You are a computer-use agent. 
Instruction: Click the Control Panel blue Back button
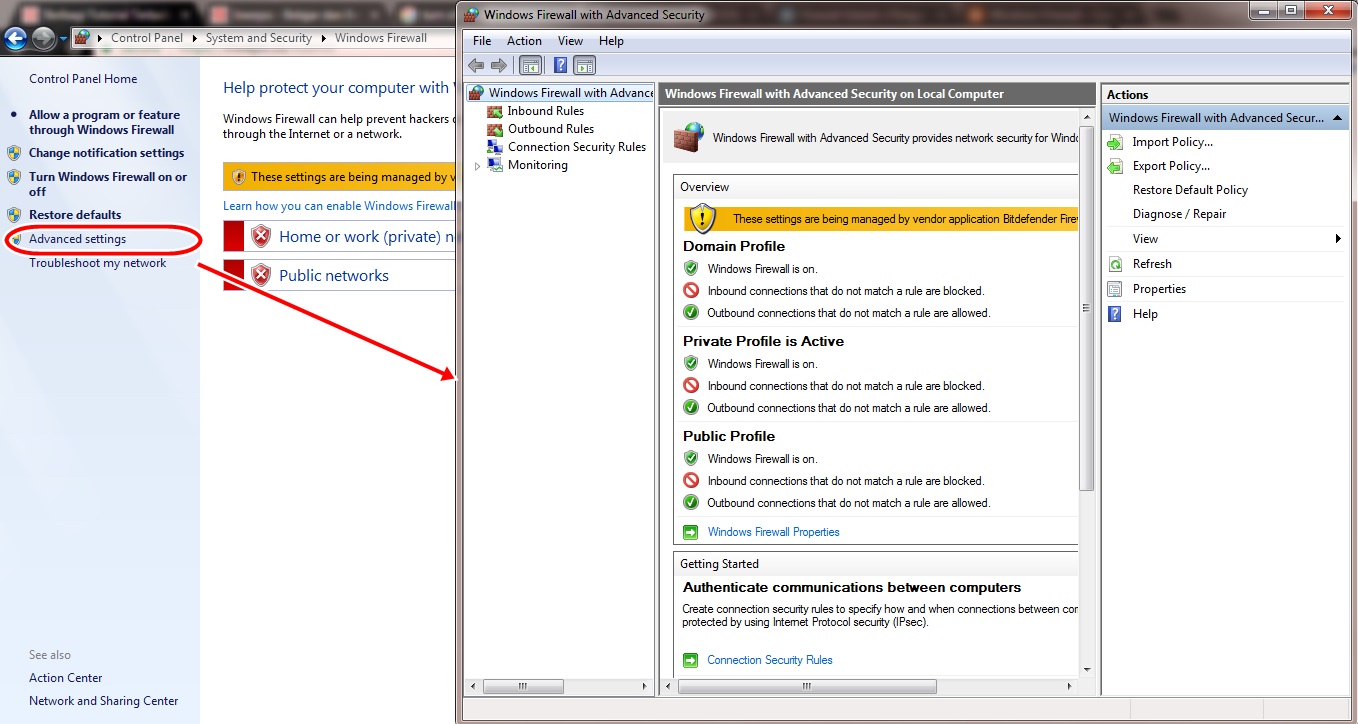15,39
